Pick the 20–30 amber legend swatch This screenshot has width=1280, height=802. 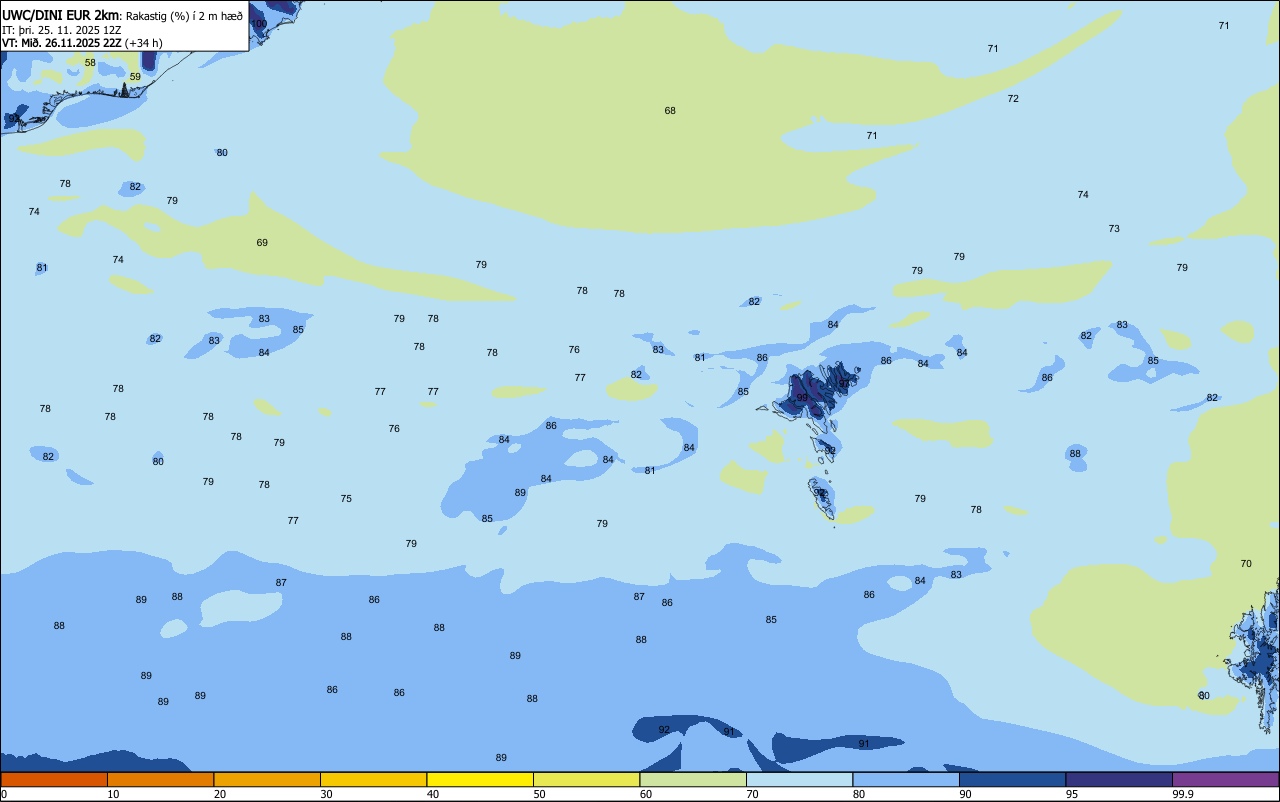point(267,779)
